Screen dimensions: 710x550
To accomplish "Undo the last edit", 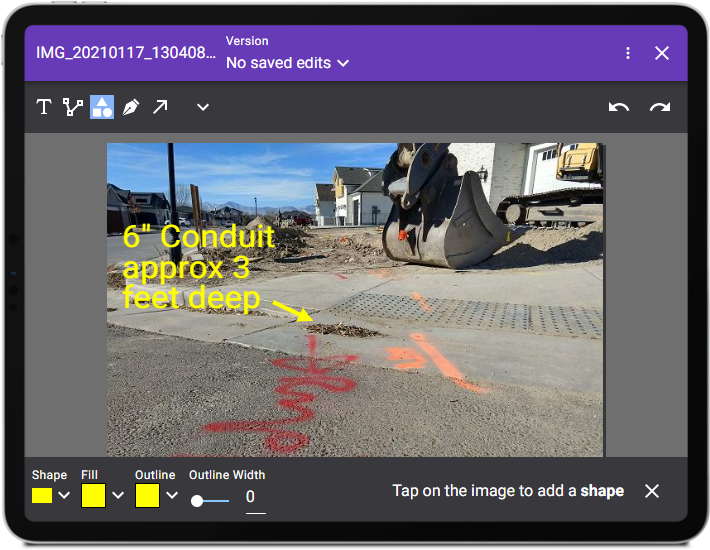I will 619,107.
